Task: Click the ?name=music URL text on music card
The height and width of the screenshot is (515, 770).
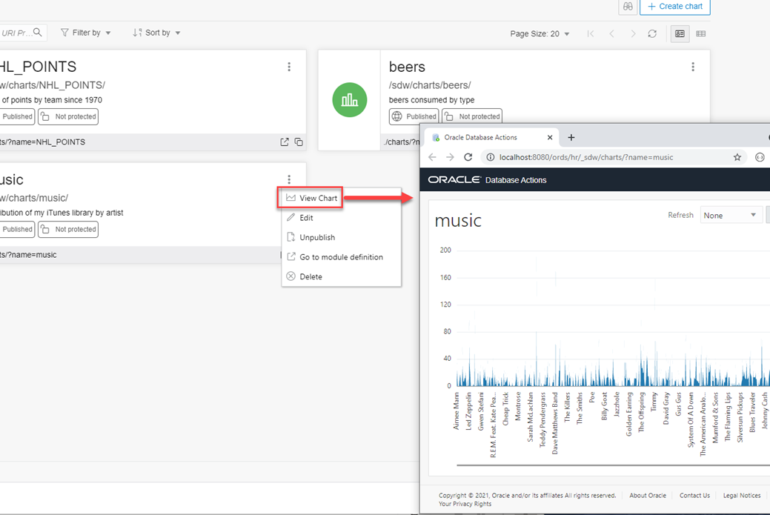Action: pos(28,255)
